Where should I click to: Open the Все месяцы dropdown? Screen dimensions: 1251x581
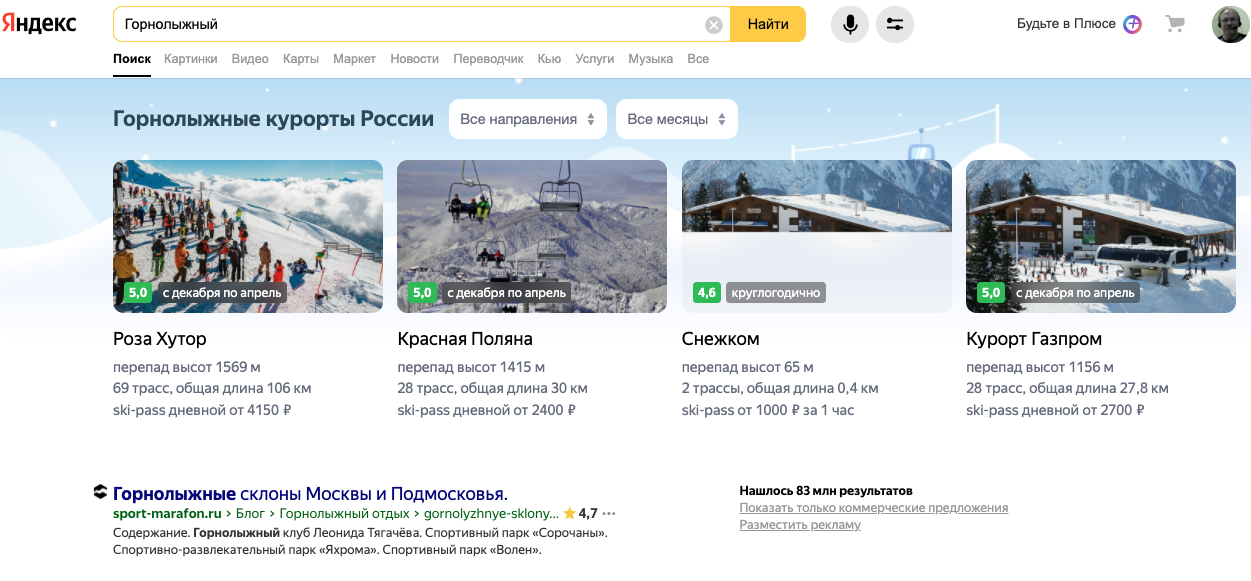point(677,119)
